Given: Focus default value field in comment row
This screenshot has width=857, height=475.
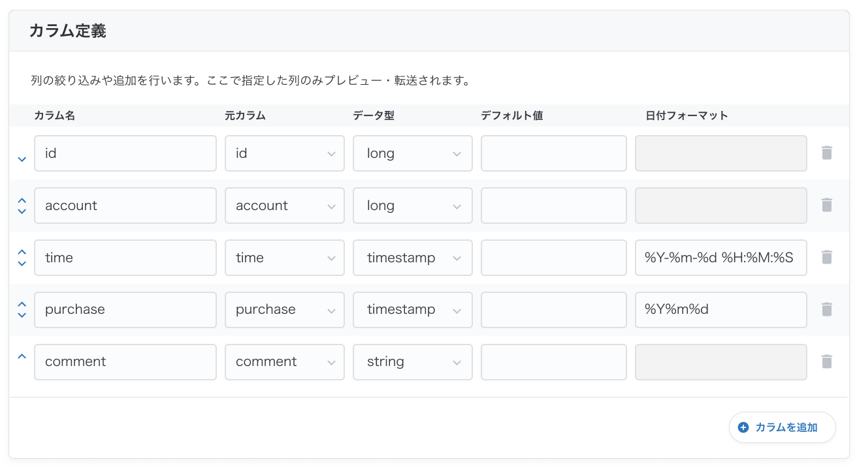Looking at the screenshot, I should [x=554, y=362].
